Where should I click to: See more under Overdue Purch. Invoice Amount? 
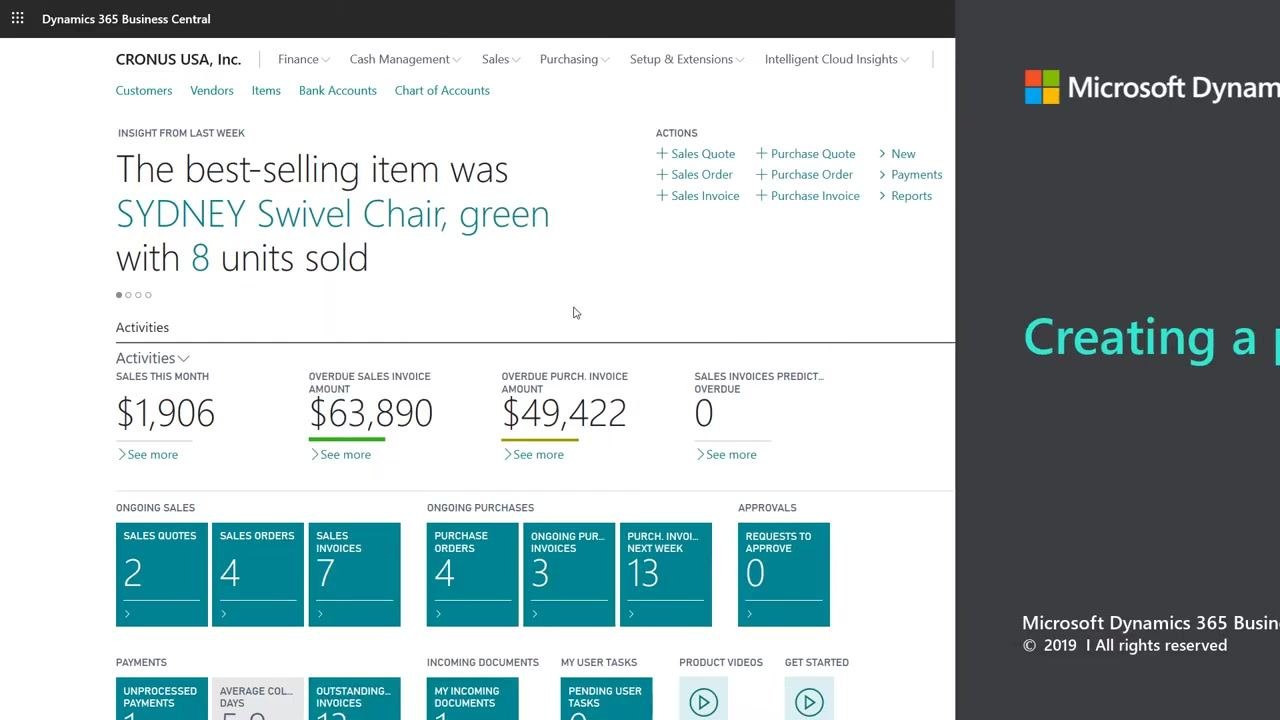coord(533,454)
